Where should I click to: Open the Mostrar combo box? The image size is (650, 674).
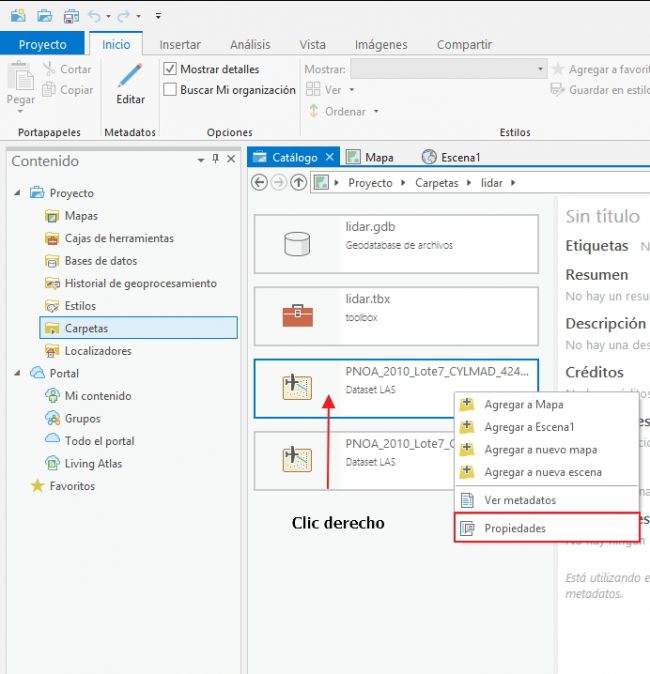coord(448,69)
